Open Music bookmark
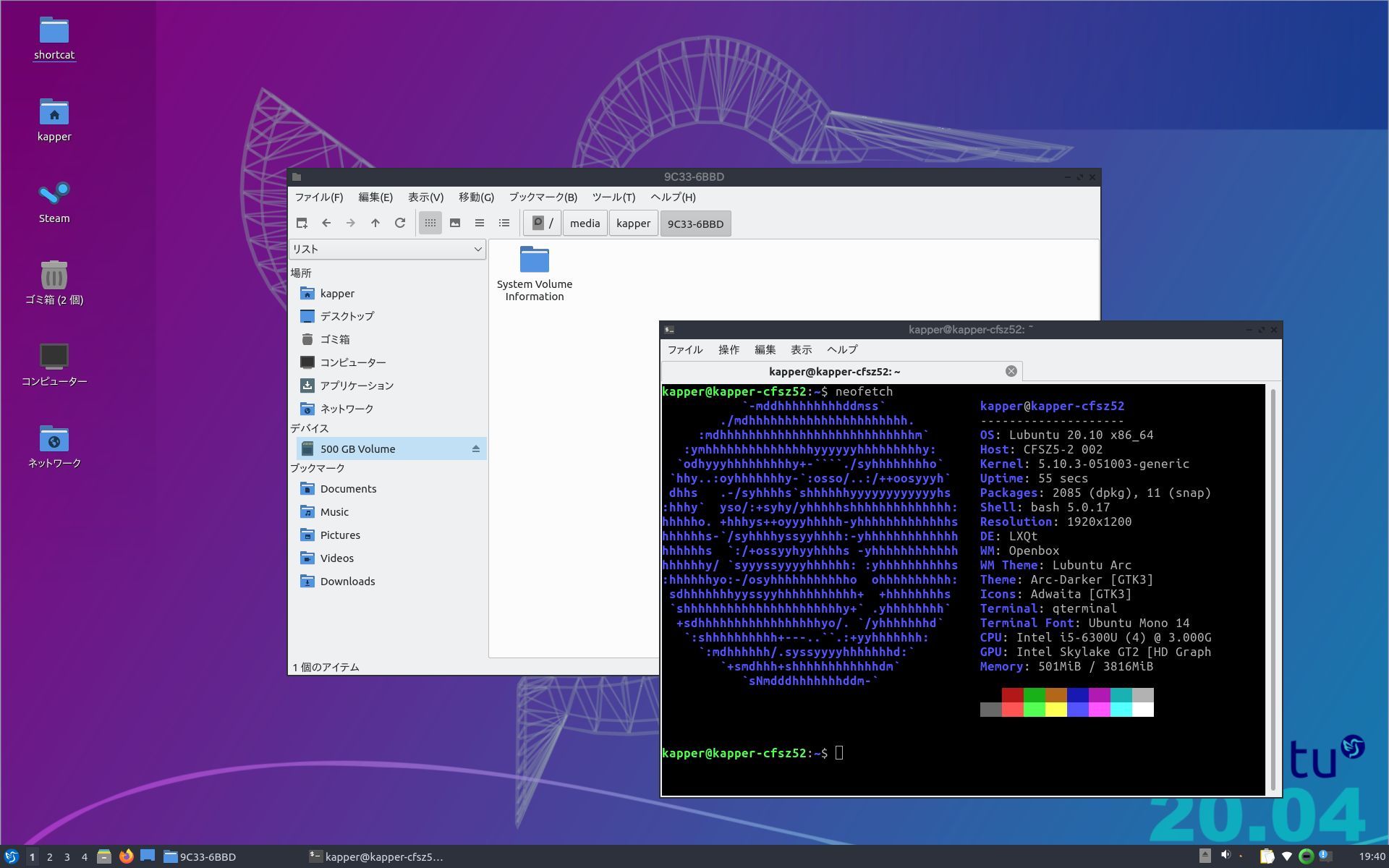This screenshot has width=1389, height=868. (x=391, y=512)
